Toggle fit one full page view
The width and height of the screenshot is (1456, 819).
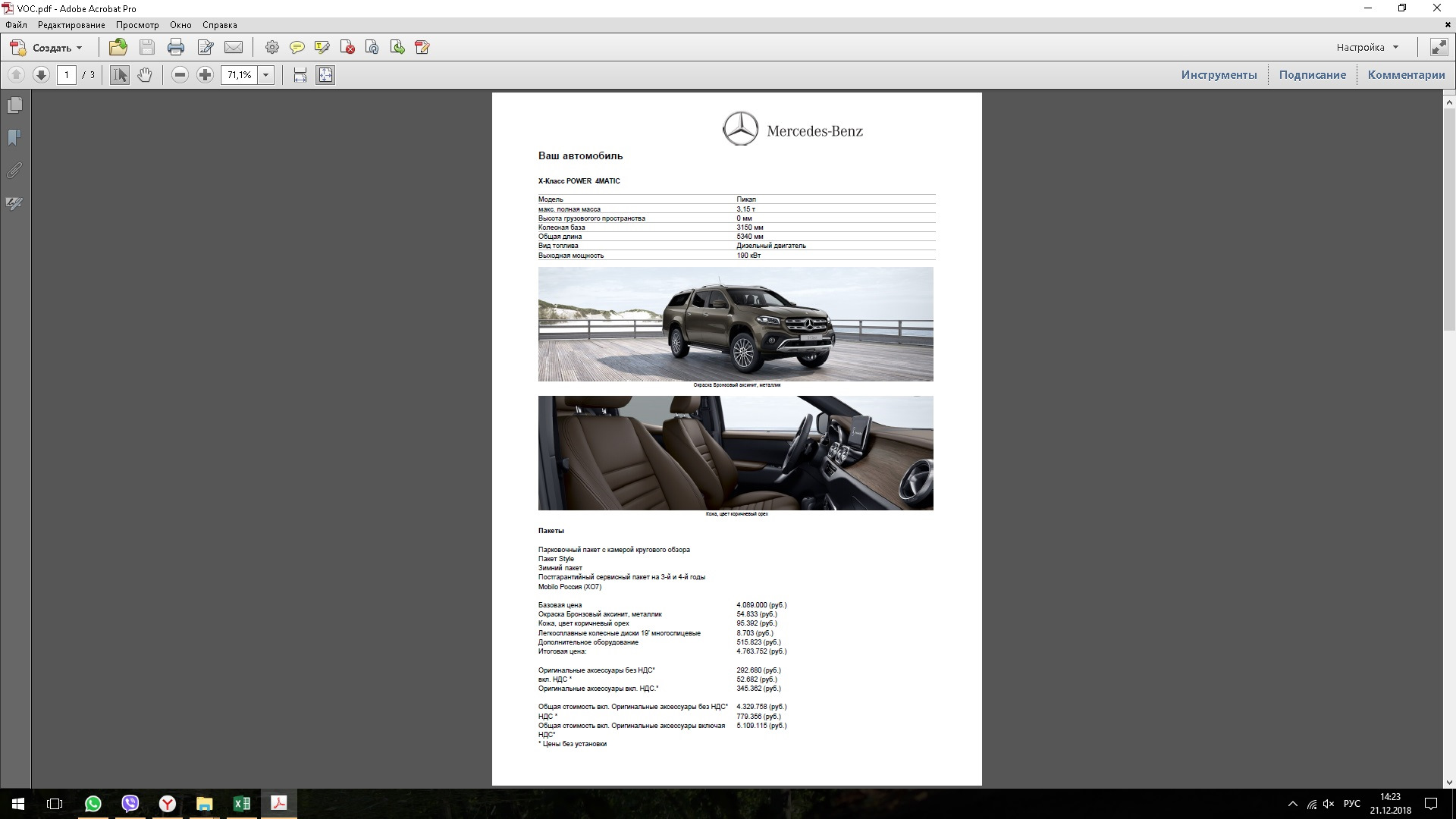pyautogui.click(x=325, y=75)
